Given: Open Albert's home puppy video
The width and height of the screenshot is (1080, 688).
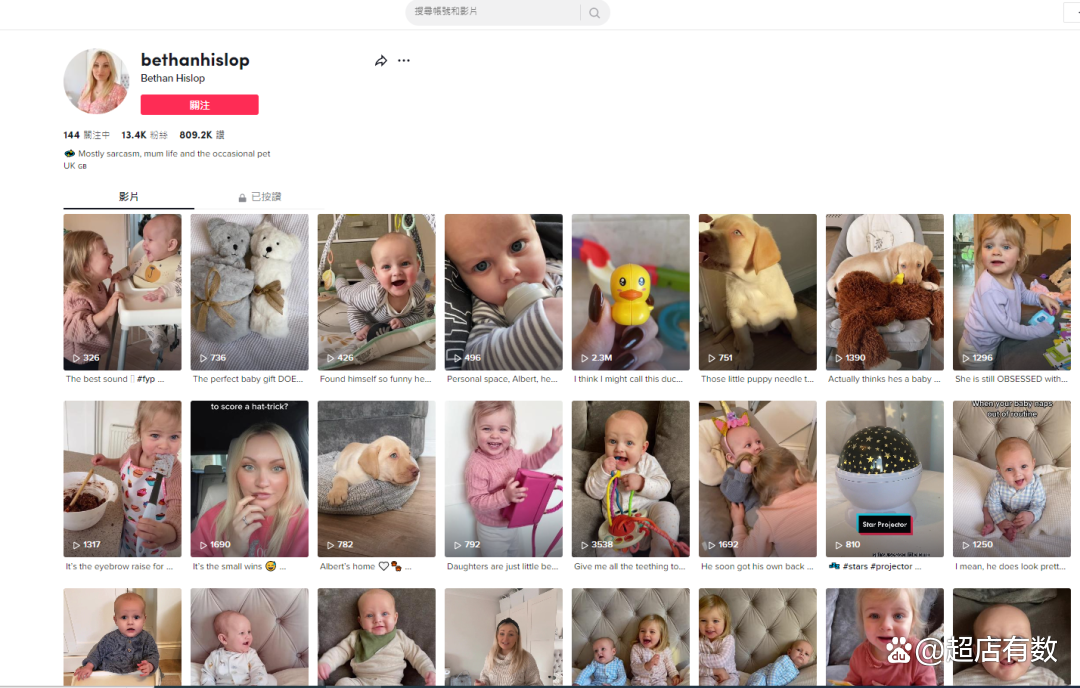Looking at the screenshot, I should click(x=377, y=479).
